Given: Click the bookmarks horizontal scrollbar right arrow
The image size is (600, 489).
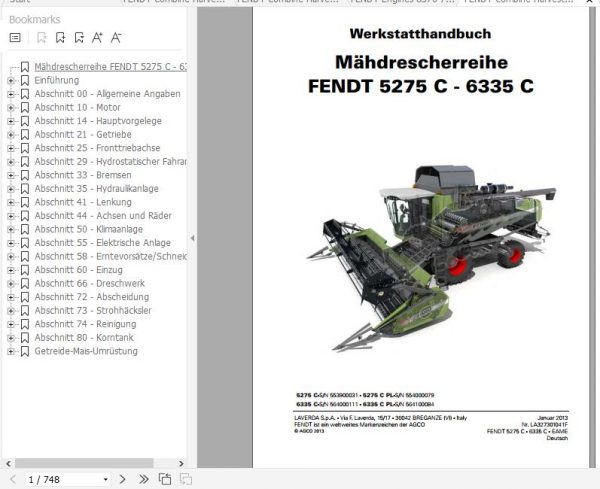Looking at the screenshot, I should tap(181, 463).
